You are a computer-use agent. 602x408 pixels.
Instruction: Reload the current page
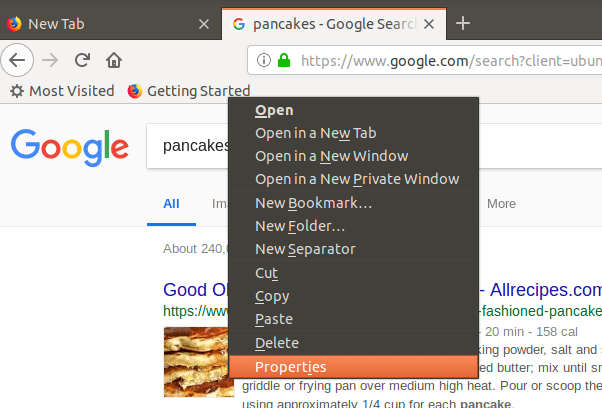click(82, 60)
